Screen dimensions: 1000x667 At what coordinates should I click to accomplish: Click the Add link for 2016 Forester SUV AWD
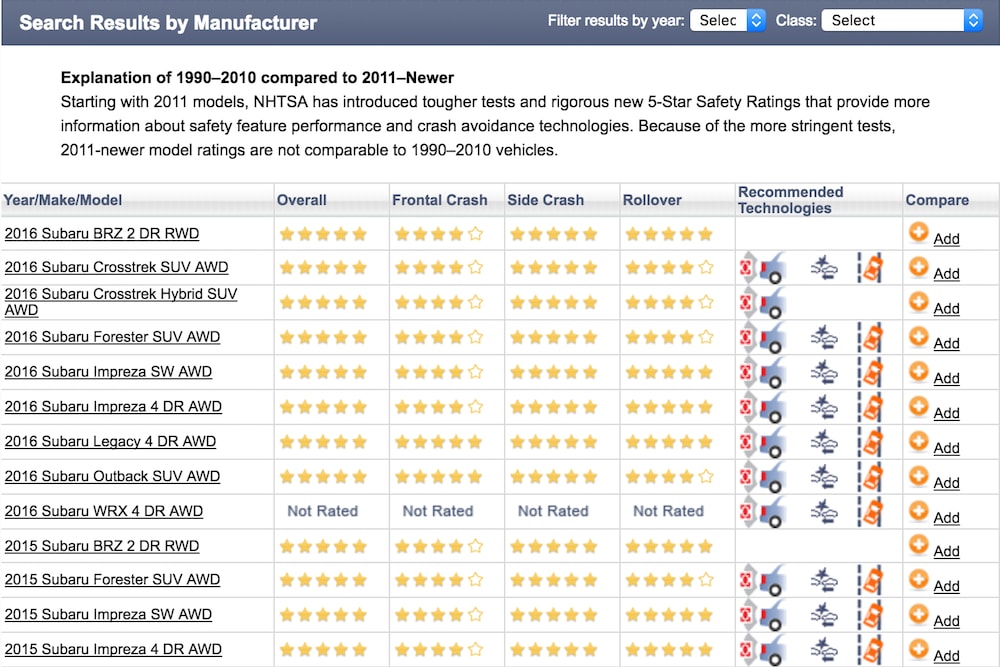tap(946, 343)
